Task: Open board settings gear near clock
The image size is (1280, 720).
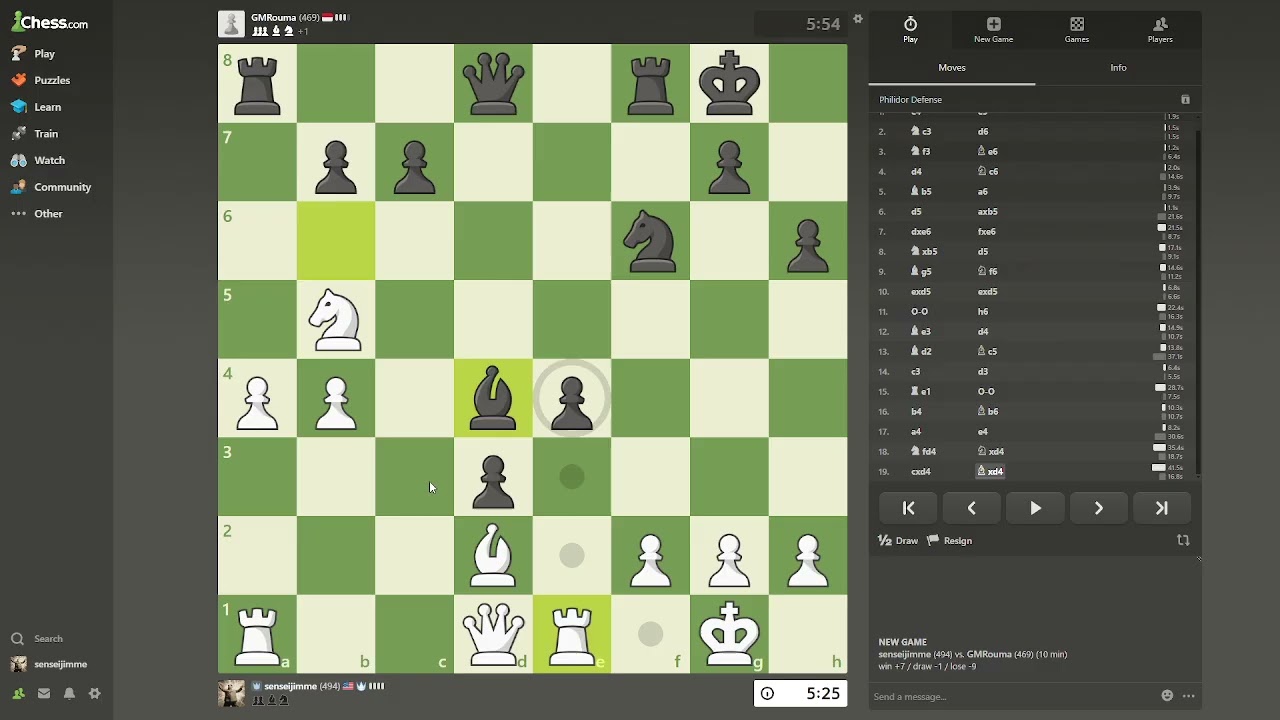Action: click(857, 19)
